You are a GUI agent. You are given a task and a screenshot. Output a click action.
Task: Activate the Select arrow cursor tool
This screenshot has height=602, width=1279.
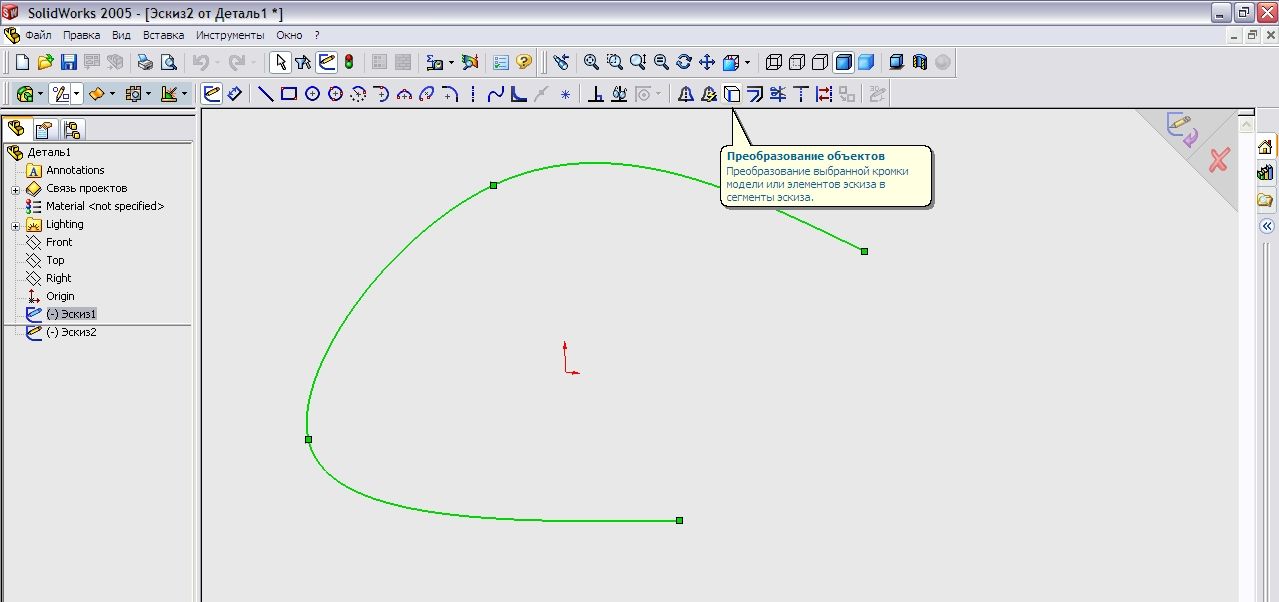pos(280,62)
